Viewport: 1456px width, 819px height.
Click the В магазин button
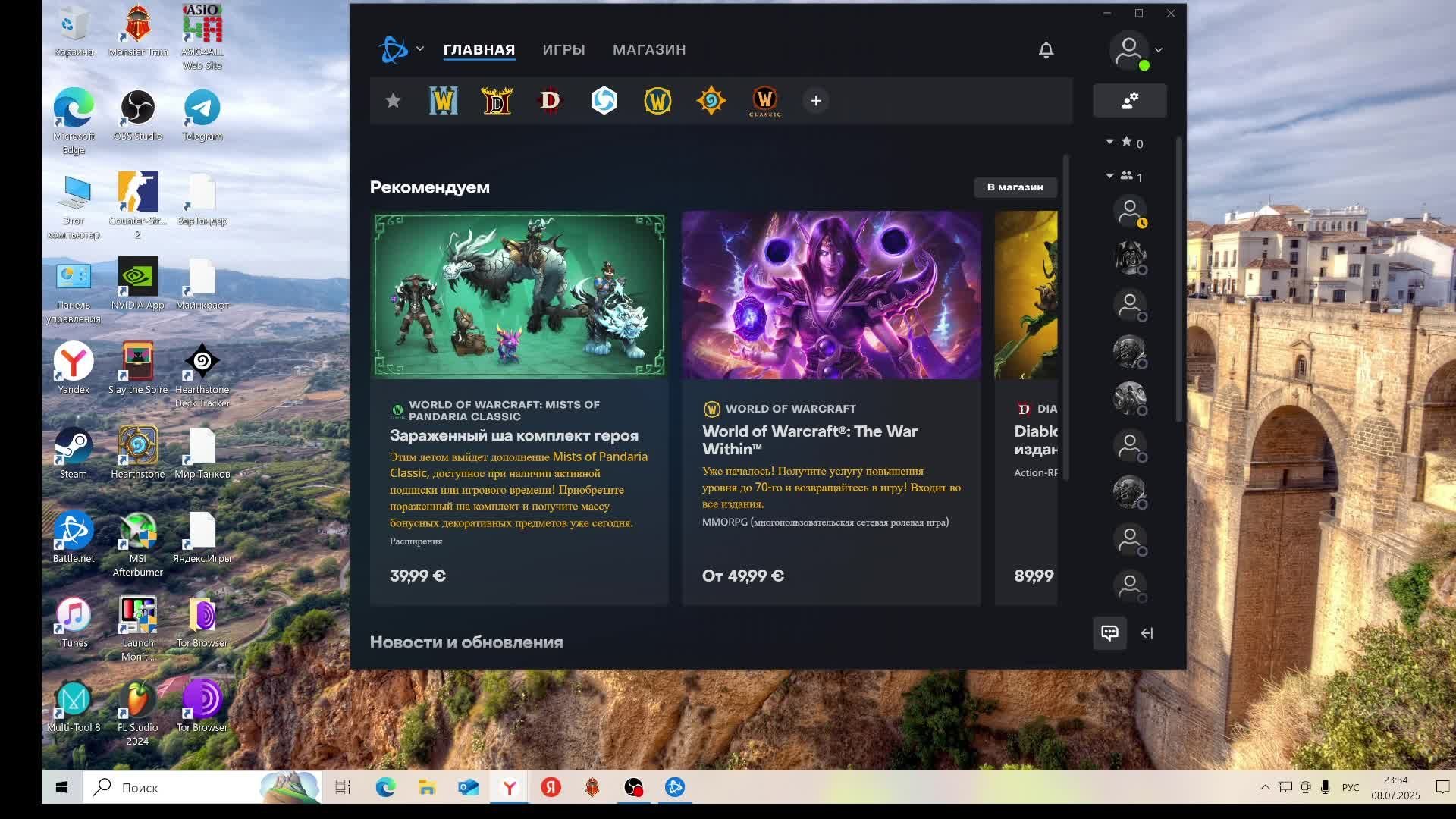click(x=1015, y=187)
